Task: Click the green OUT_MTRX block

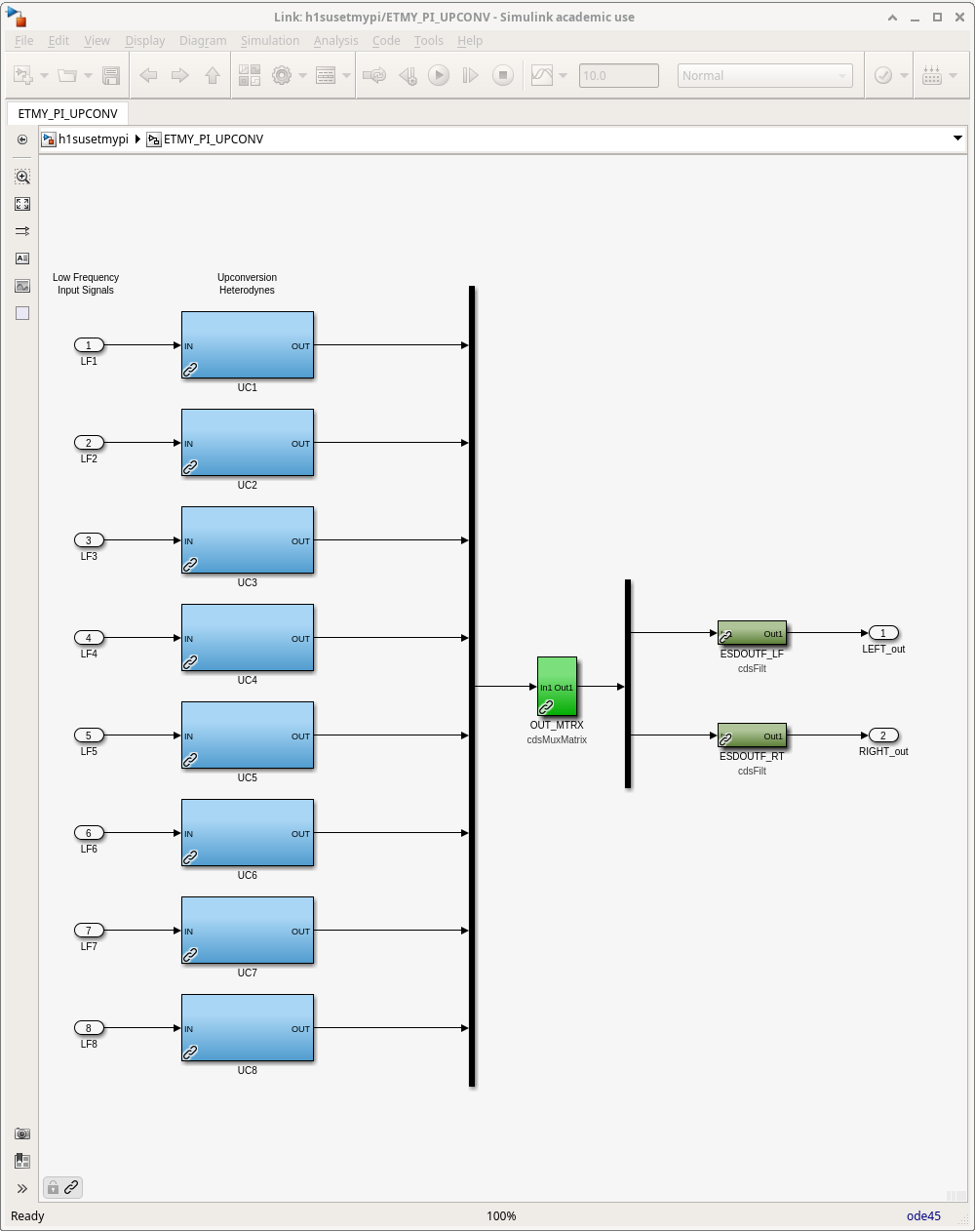Action: coord(557,687)
